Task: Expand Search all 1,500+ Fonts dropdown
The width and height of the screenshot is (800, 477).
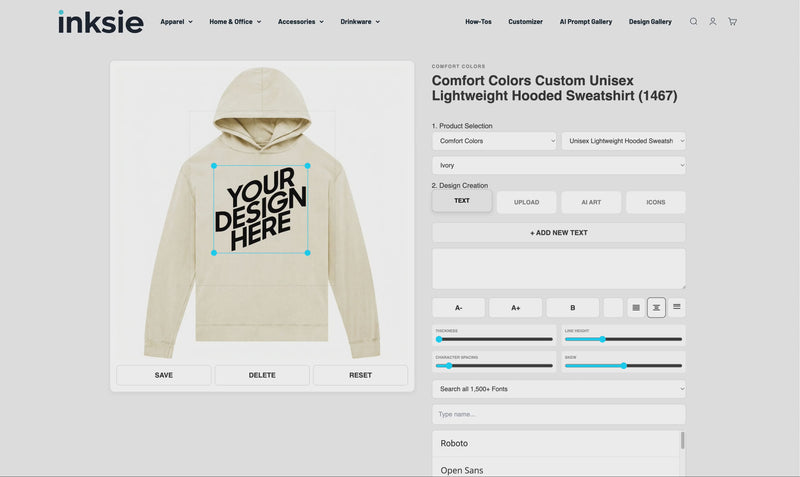Action: tap(559, 388)
